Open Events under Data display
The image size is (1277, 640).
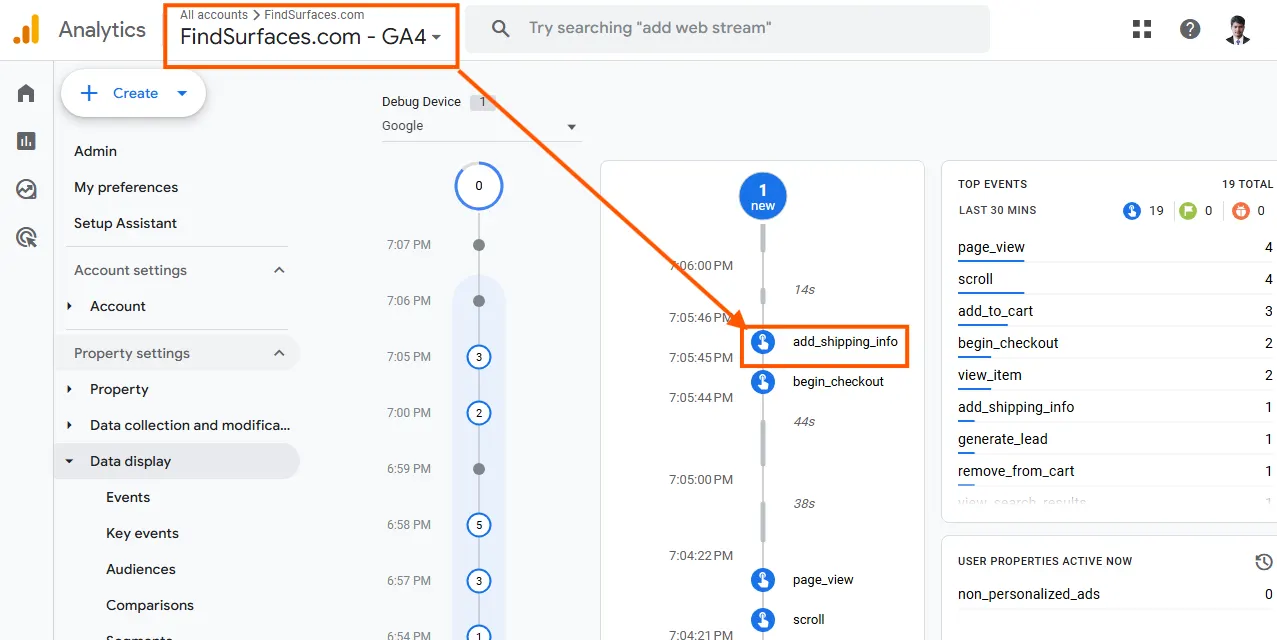pos(128,497)
